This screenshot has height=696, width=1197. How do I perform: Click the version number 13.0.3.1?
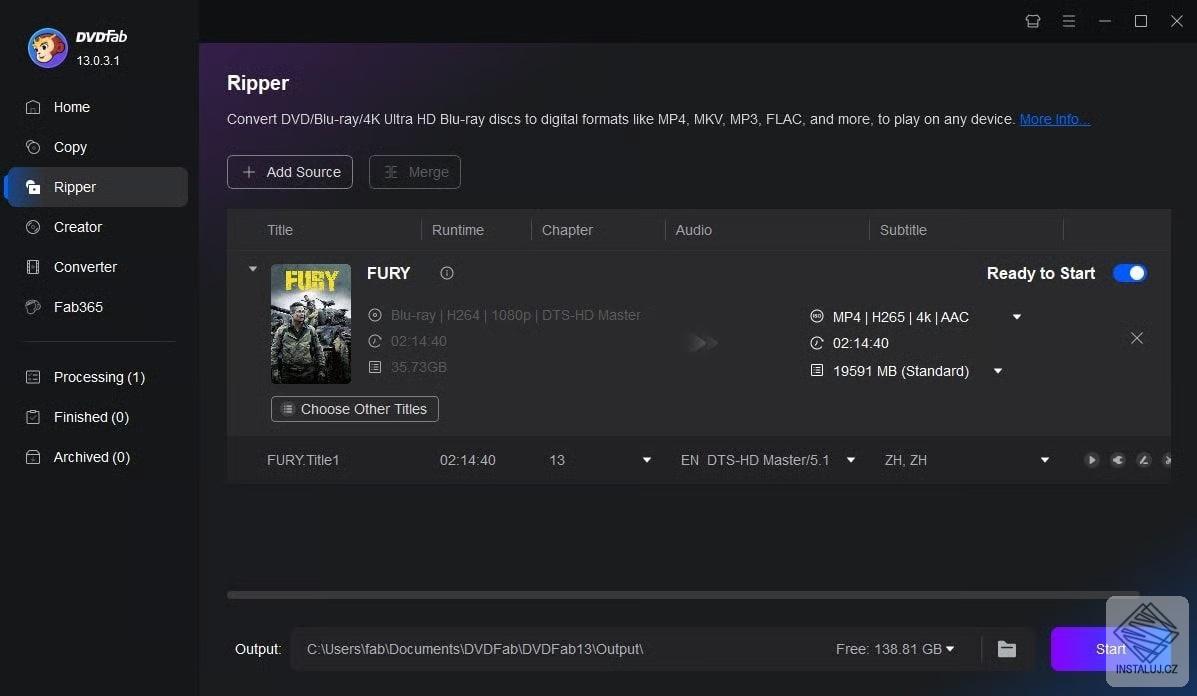point(98,60)
